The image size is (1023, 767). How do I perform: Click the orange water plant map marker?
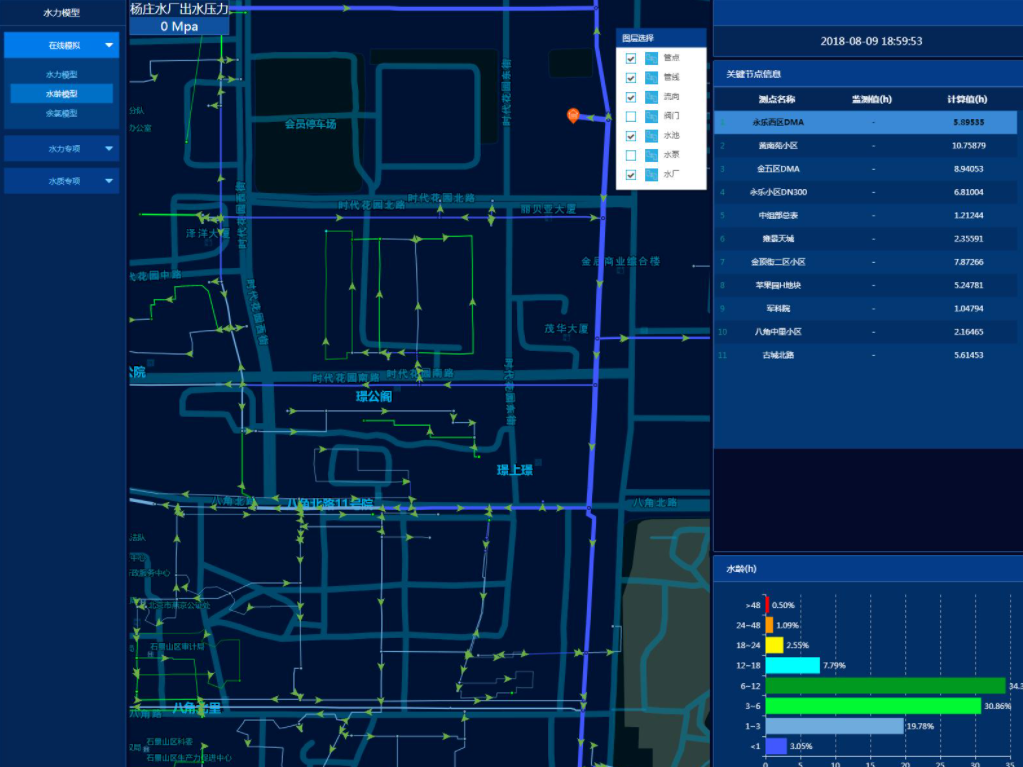572,116
